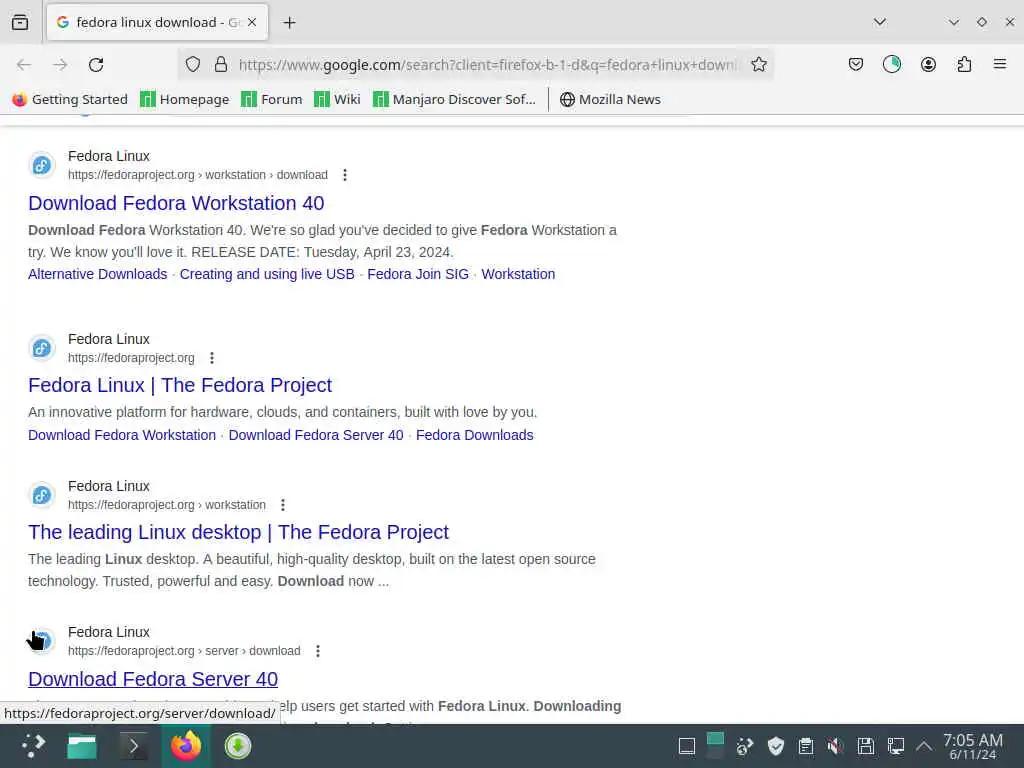
Task: Open clock showing 7:05 AM
Action: (x=972, y=746)
